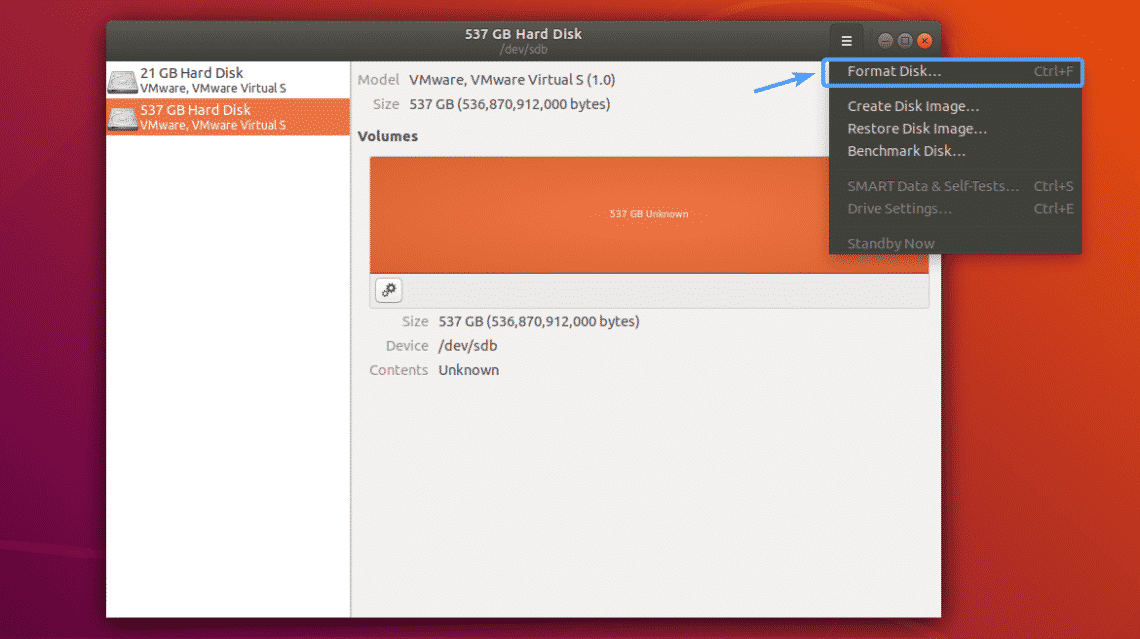Screen dimensions: 1140x639
Task: Click the 21 GB Hard Disk drive icon
Action: (x=122, y=81)
